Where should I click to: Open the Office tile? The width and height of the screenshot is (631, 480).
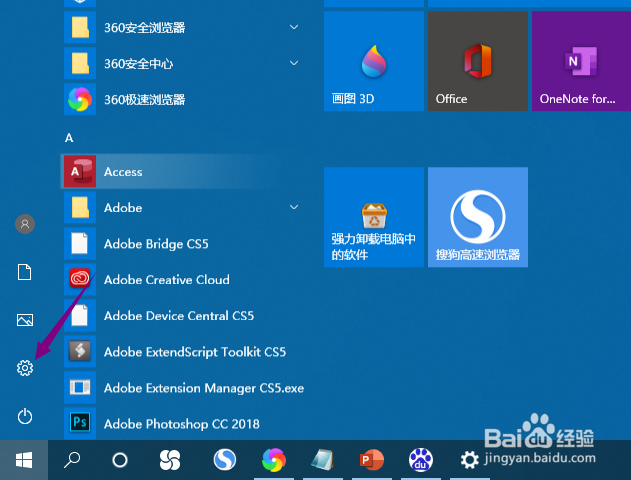click(478, 61)
